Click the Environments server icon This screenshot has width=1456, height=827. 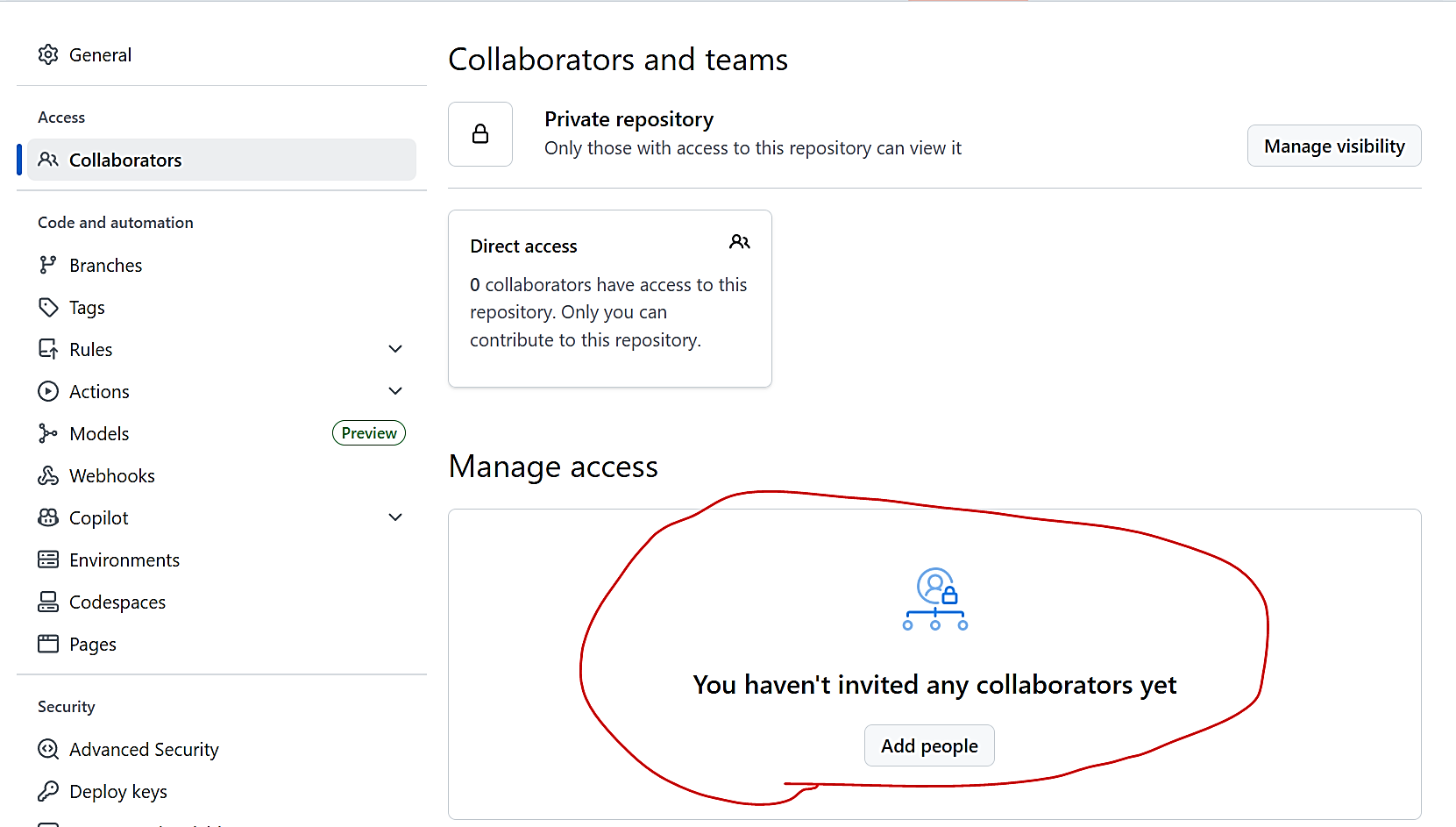click(x=48, y=560)
